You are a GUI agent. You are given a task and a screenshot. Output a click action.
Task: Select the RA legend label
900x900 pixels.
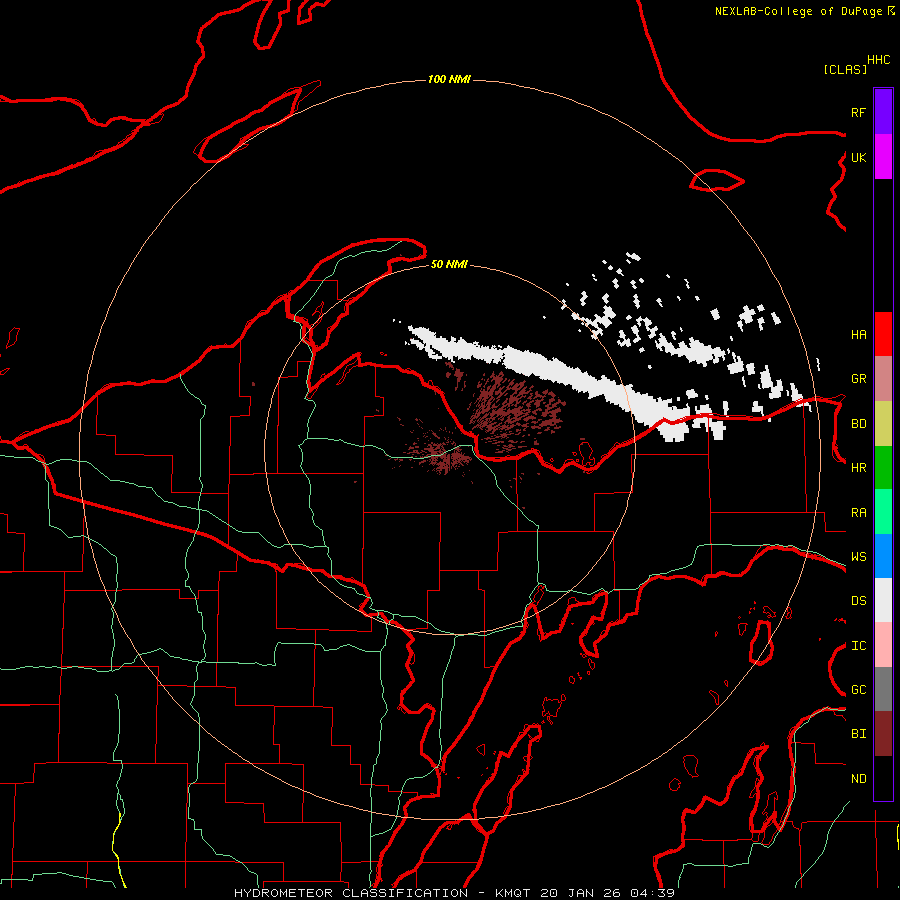click(x=858, y=513)
